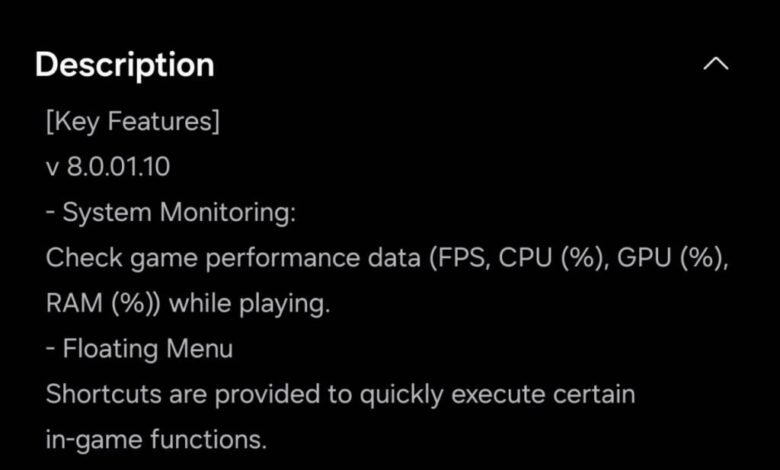
Task: Click the version number v 8.0.01.10
Action: (108, 167)
